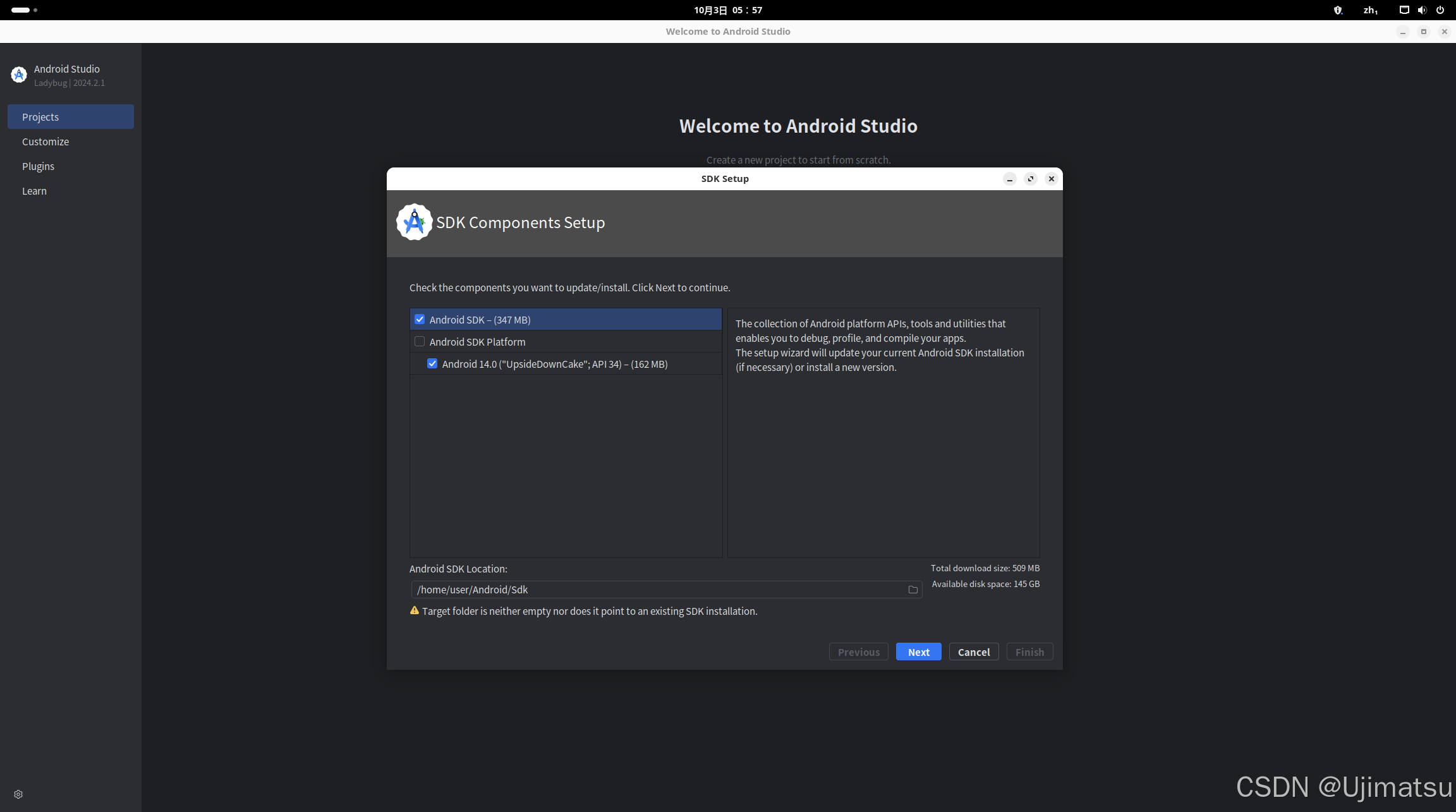Click SDK Components Setup logo icon
The width and height of the screenshot is (1456, 812).
pyautogui.click(x=414, y=222)
